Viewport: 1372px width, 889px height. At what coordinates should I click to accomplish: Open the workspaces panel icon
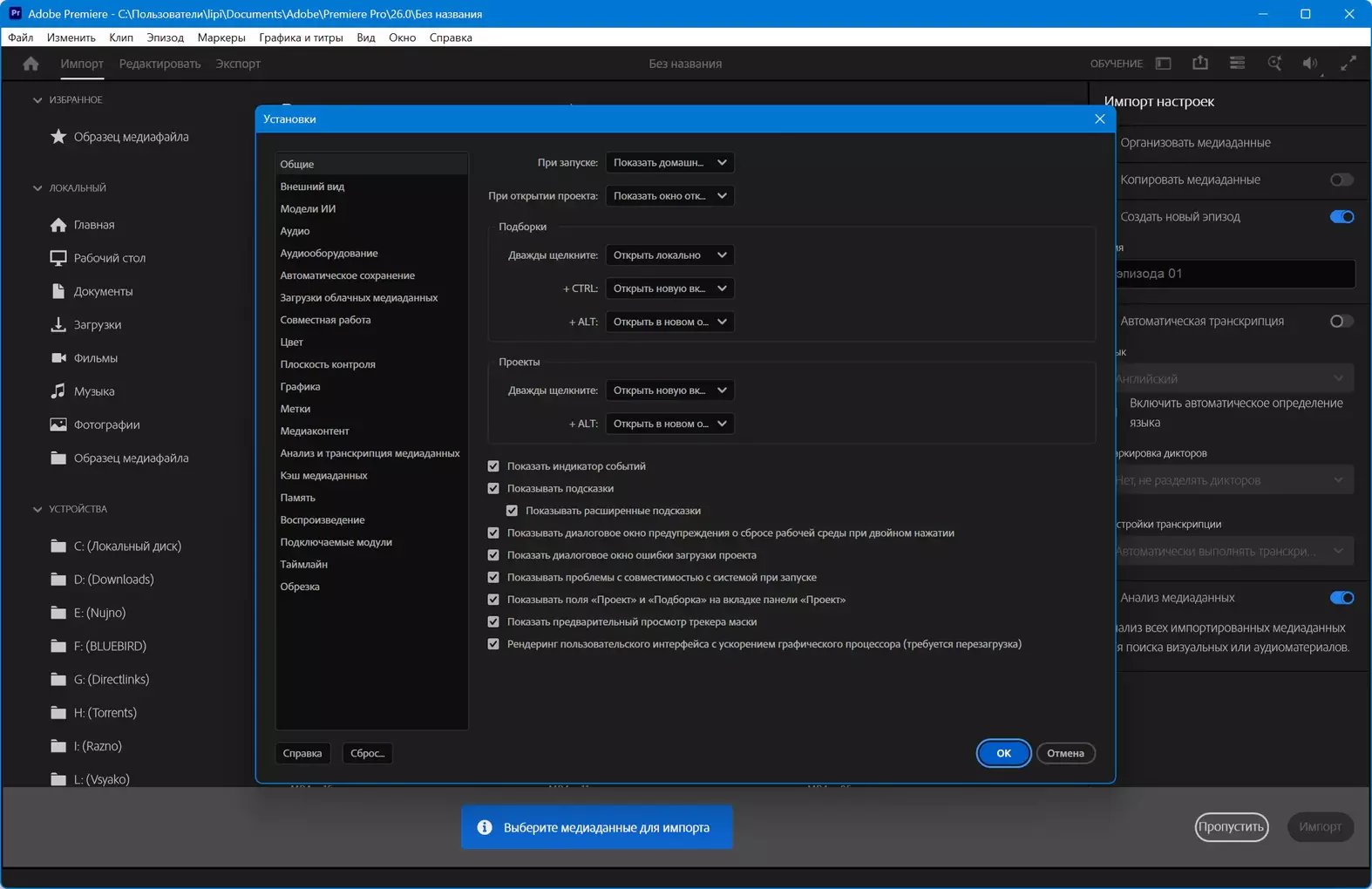click(x=1163, y=64)
